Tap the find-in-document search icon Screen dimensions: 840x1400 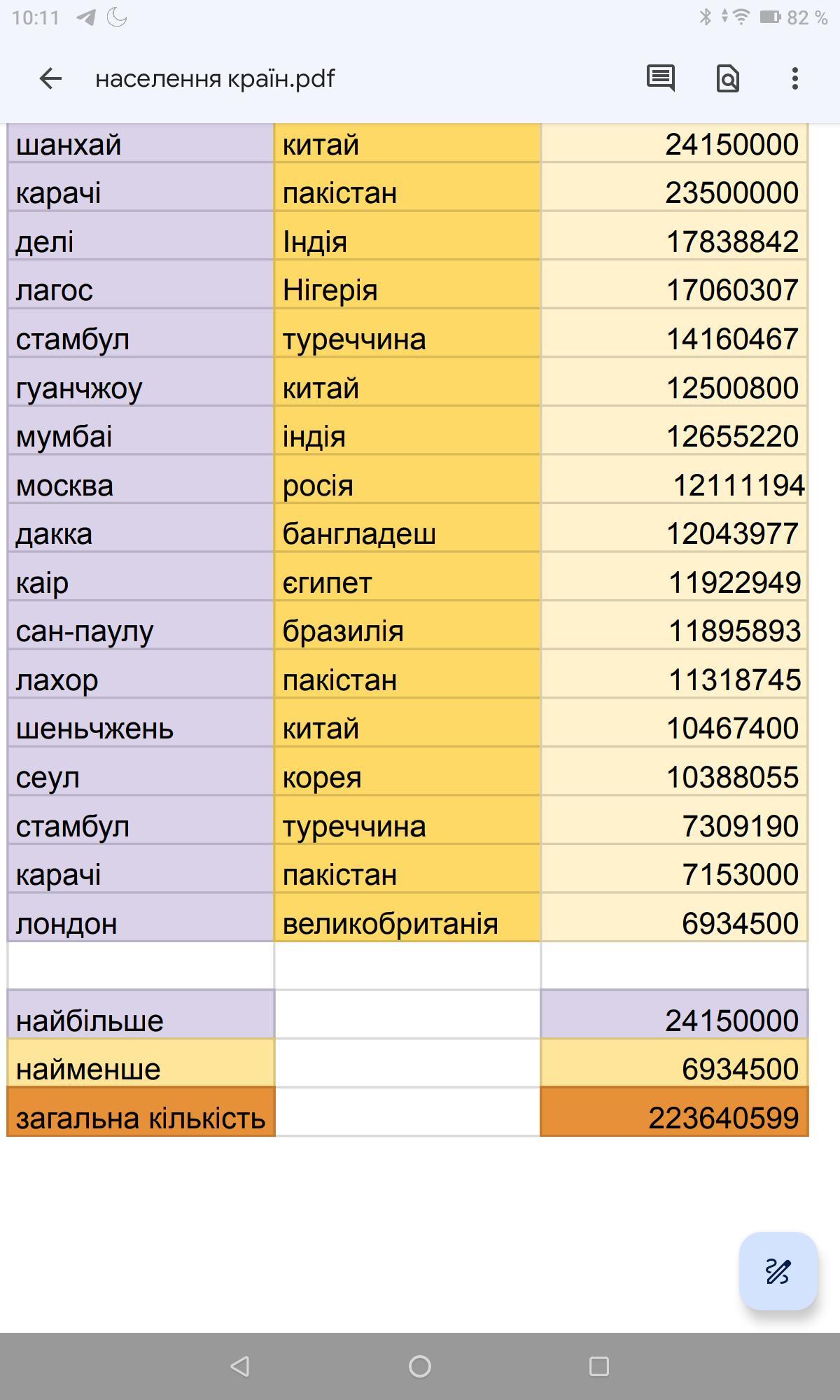pyautogui.click(x=728, y=78)
